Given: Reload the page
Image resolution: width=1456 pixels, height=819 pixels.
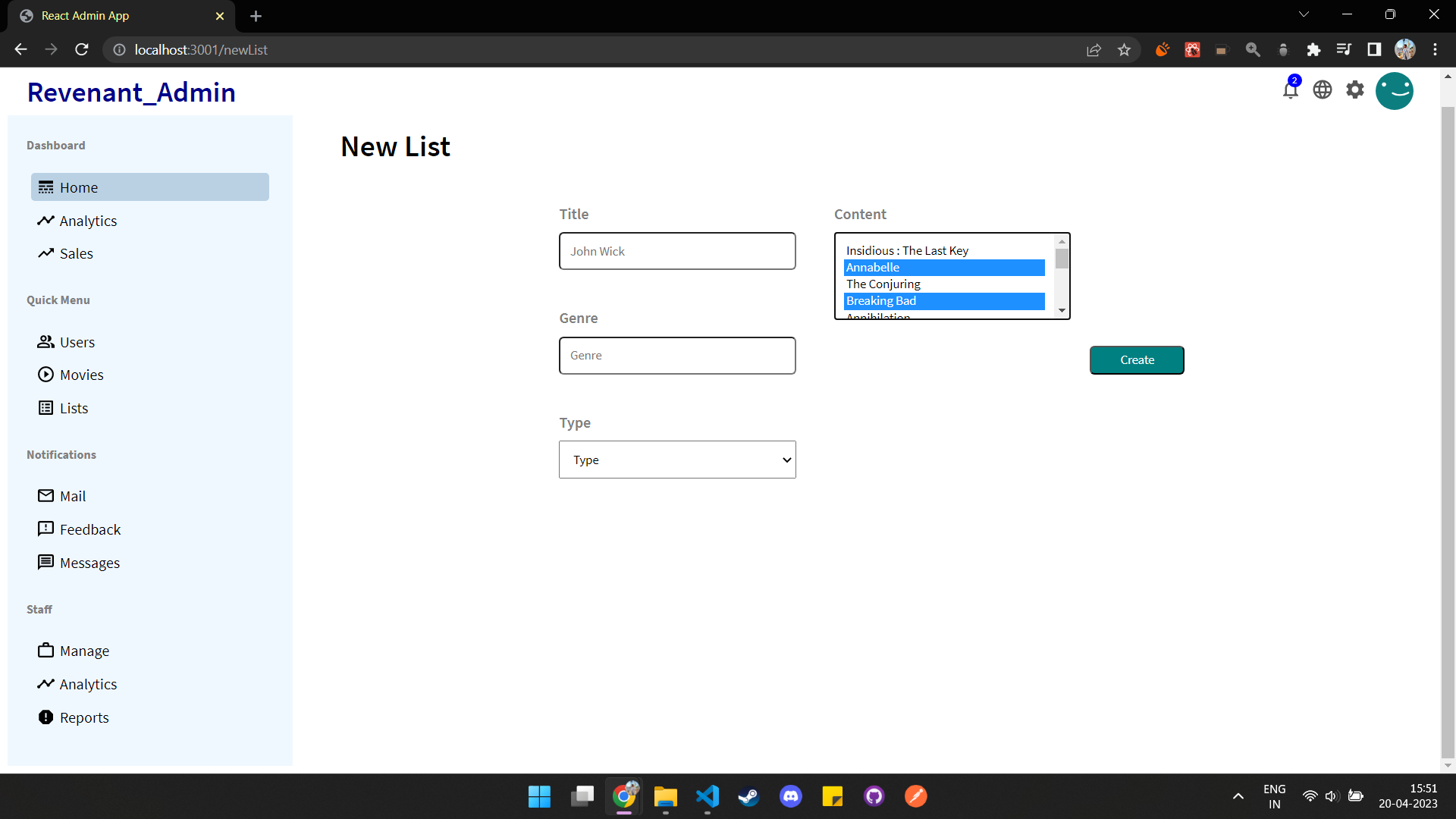Looking at the screenshot, I should click(82, 49).
